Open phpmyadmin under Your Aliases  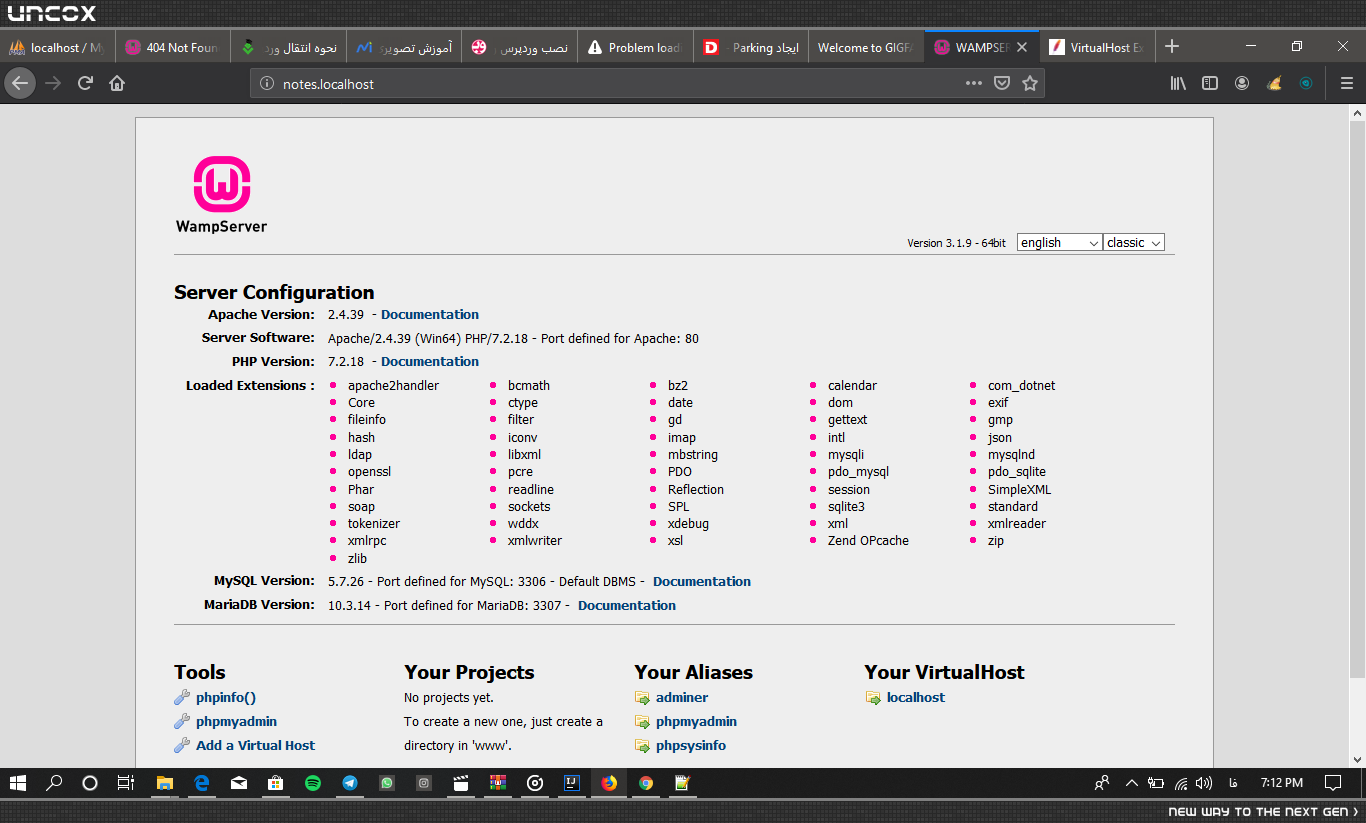pos(697,721)
